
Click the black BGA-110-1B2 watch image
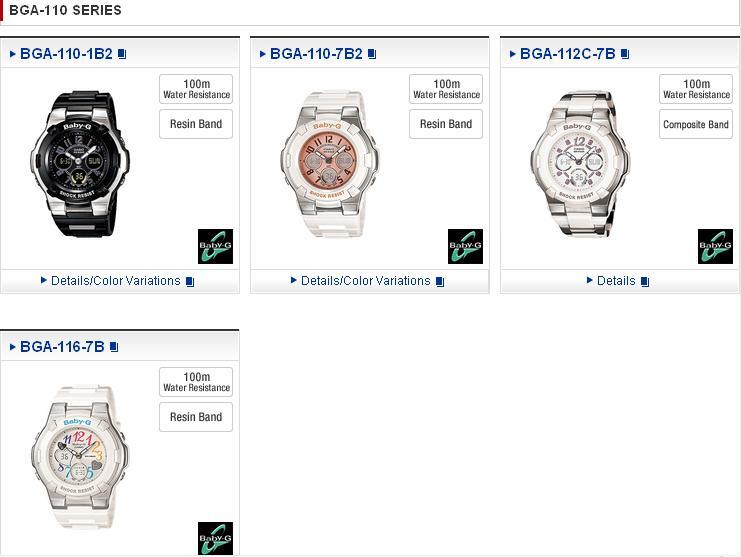tap(79, 163)
